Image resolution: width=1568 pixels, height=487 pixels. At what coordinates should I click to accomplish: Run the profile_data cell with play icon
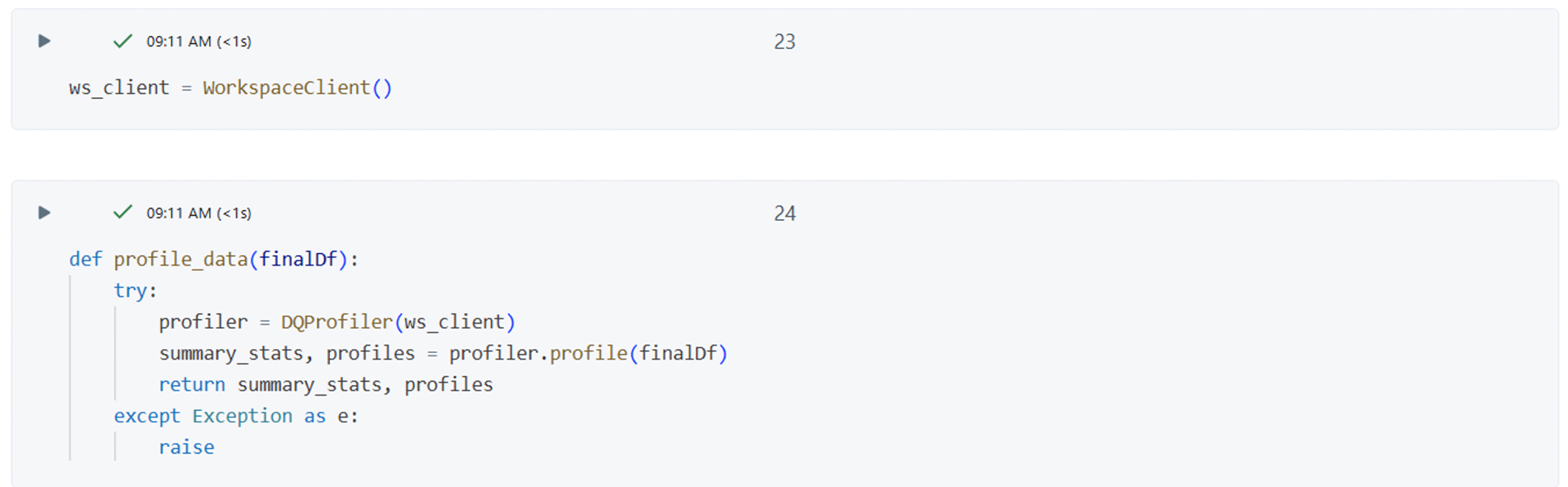click(44, 212)
